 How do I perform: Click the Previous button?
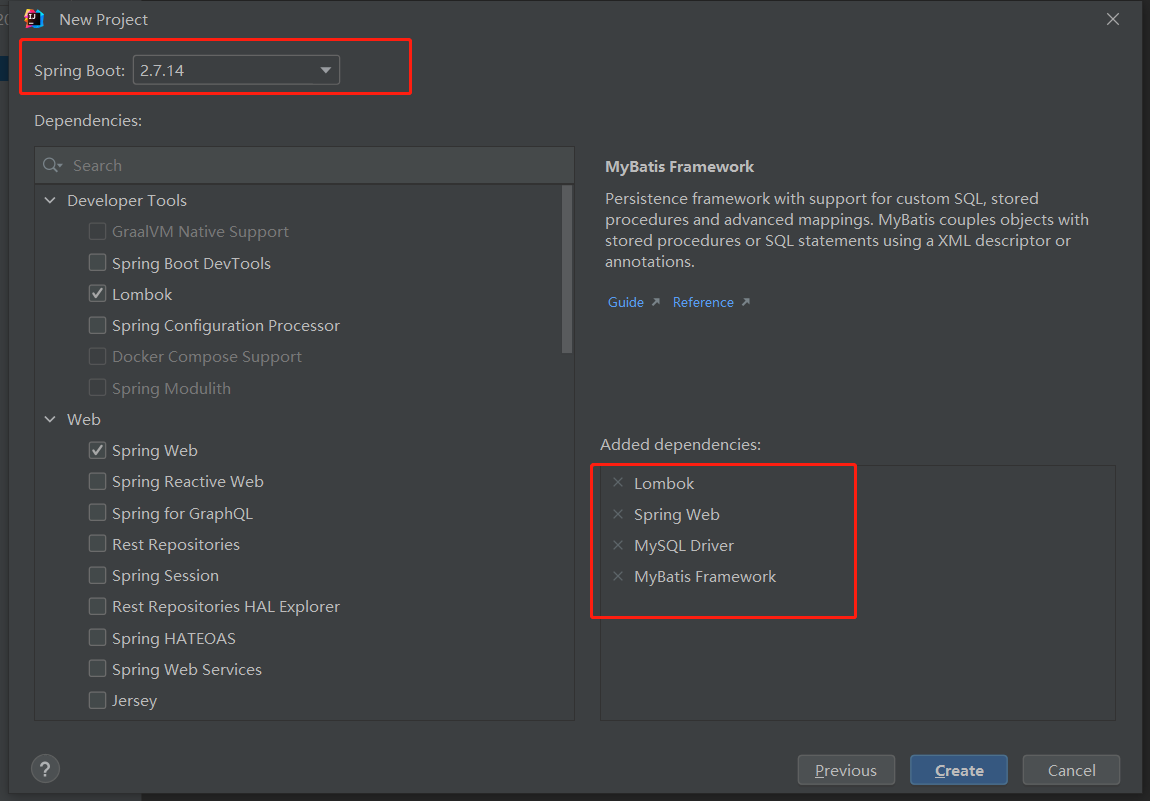coord(846,770)
